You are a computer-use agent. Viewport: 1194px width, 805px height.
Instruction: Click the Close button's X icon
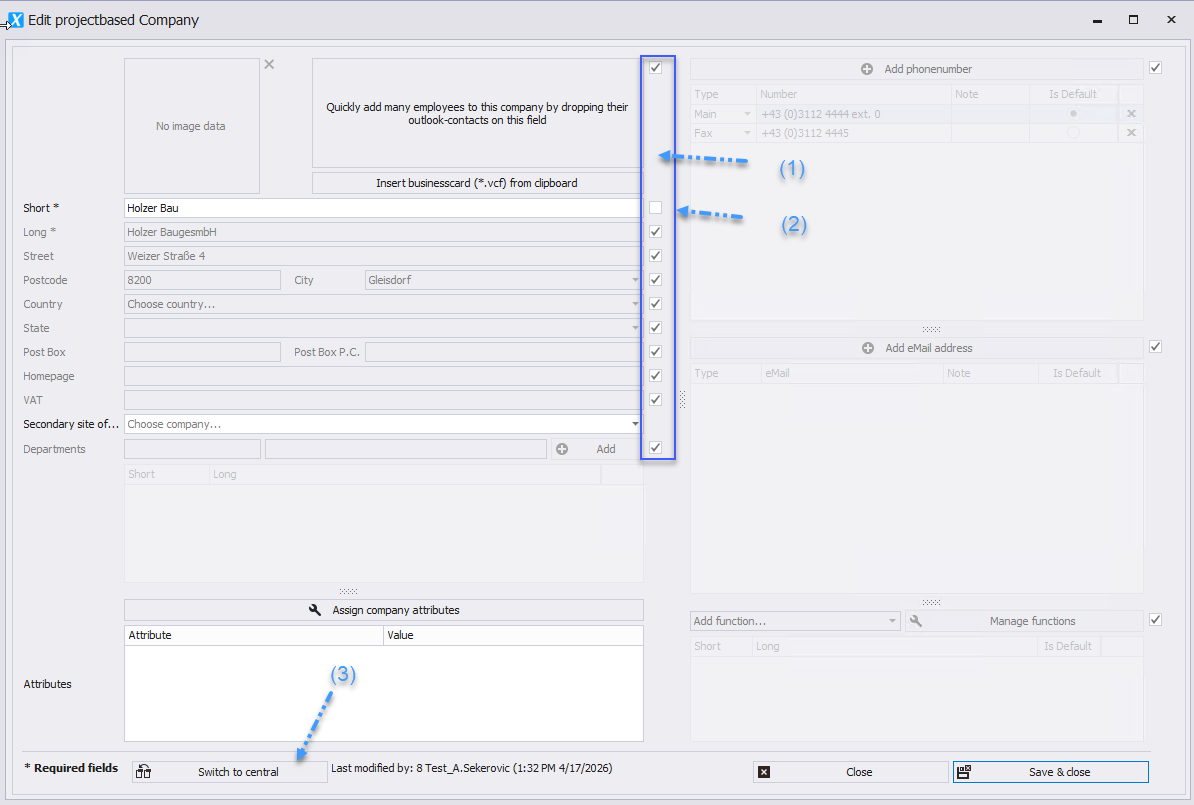(764, 772)
